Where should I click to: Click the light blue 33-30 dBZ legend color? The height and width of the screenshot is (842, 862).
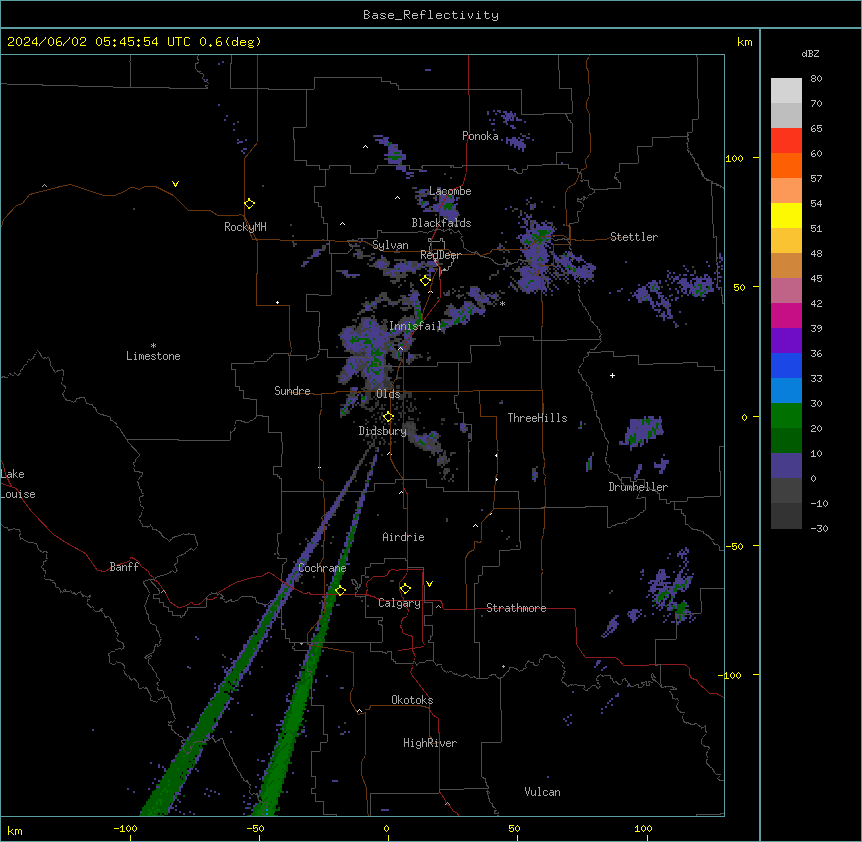tap(786, 391)
